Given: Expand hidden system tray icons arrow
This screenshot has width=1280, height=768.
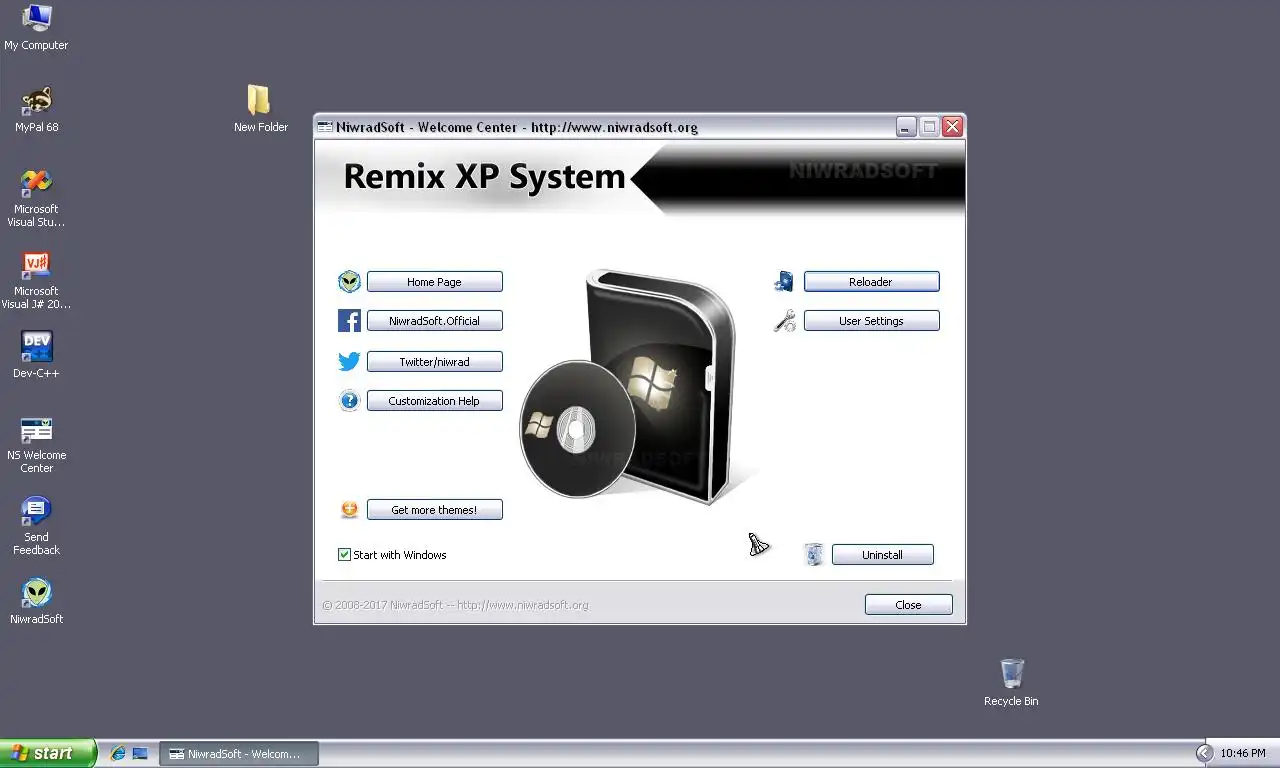Looking at the screenshot, I should tap(1205, 753).
